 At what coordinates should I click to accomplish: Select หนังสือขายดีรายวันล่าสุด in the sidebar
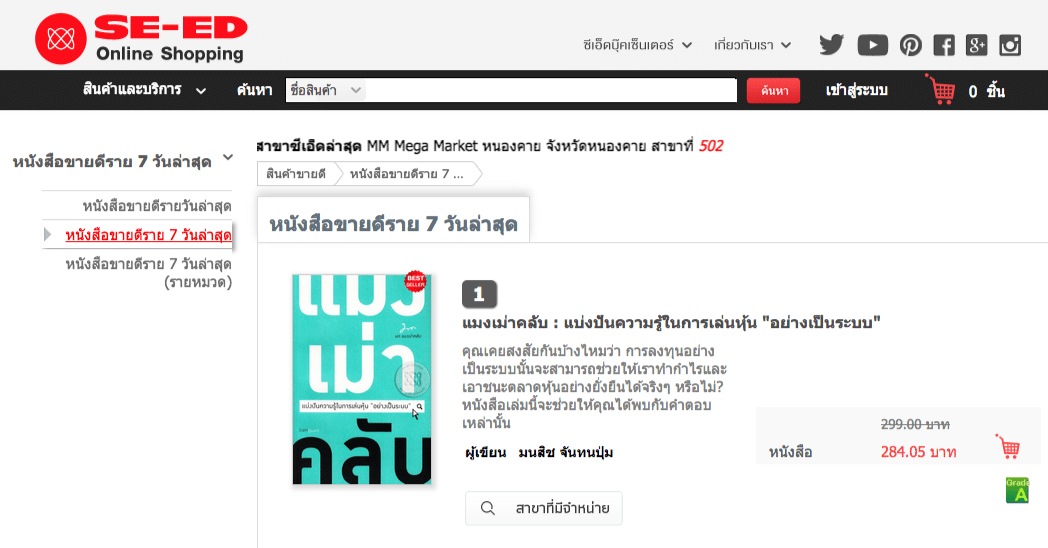click(x=157, y=206)
